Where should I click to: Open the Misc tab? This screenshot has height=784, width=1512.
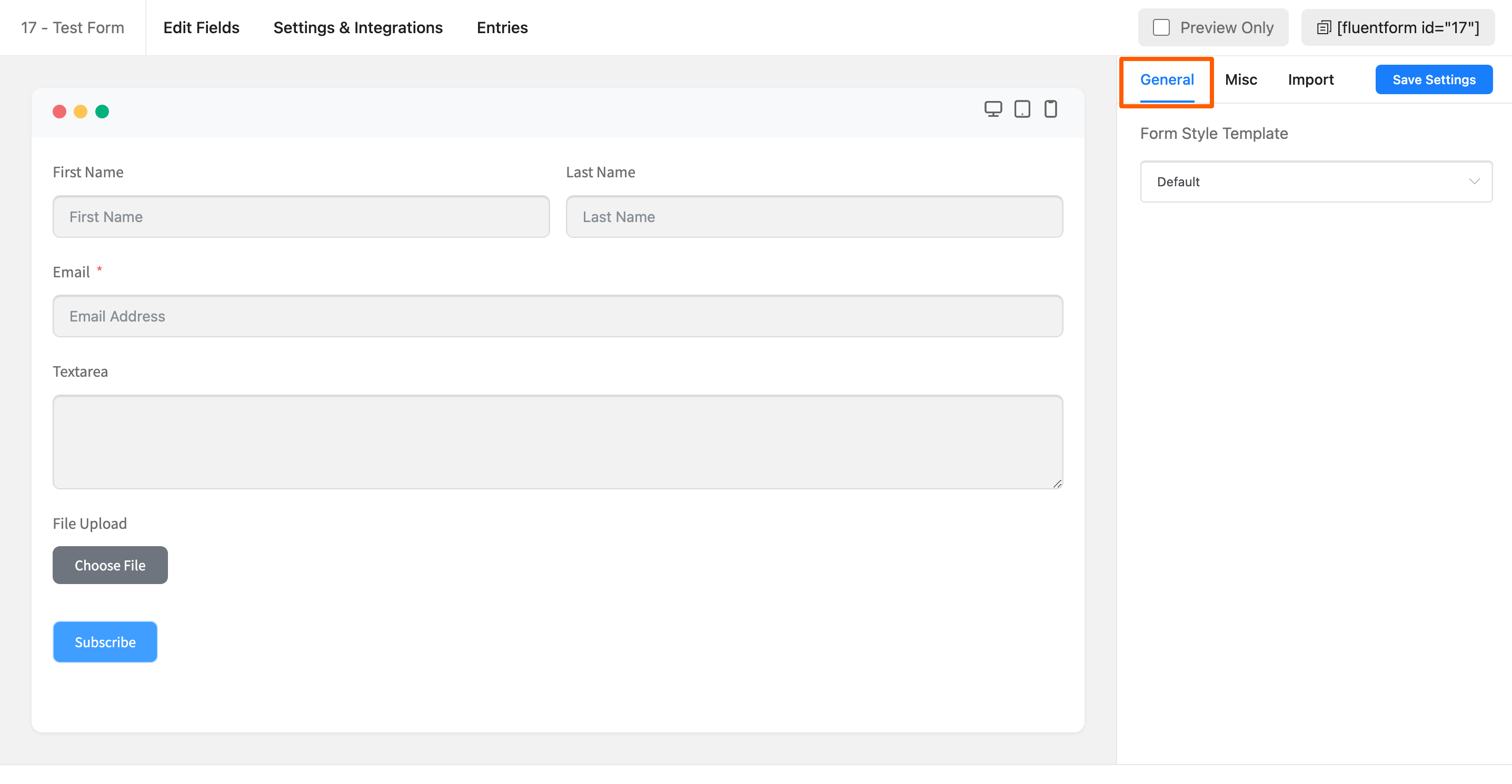[1241, 80]
